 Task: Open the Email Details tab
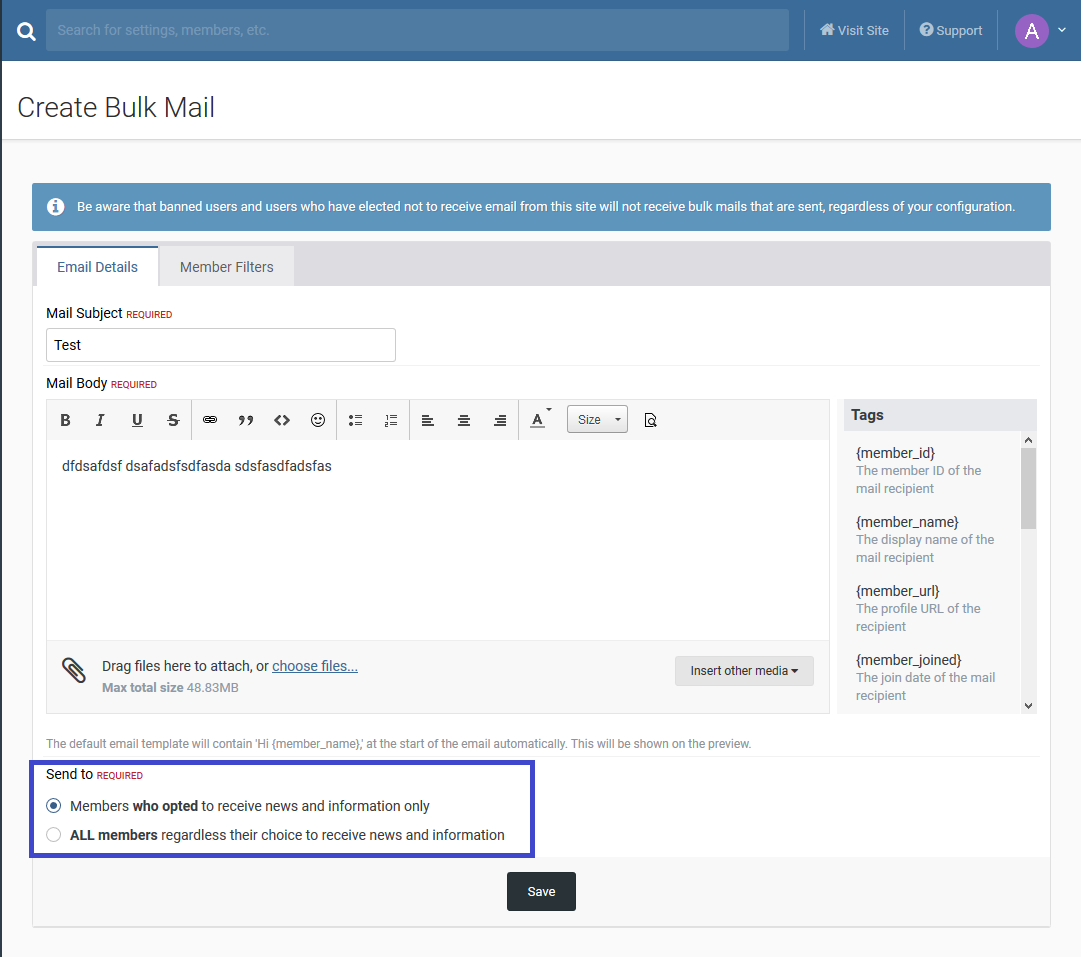[x=97, y=267]
